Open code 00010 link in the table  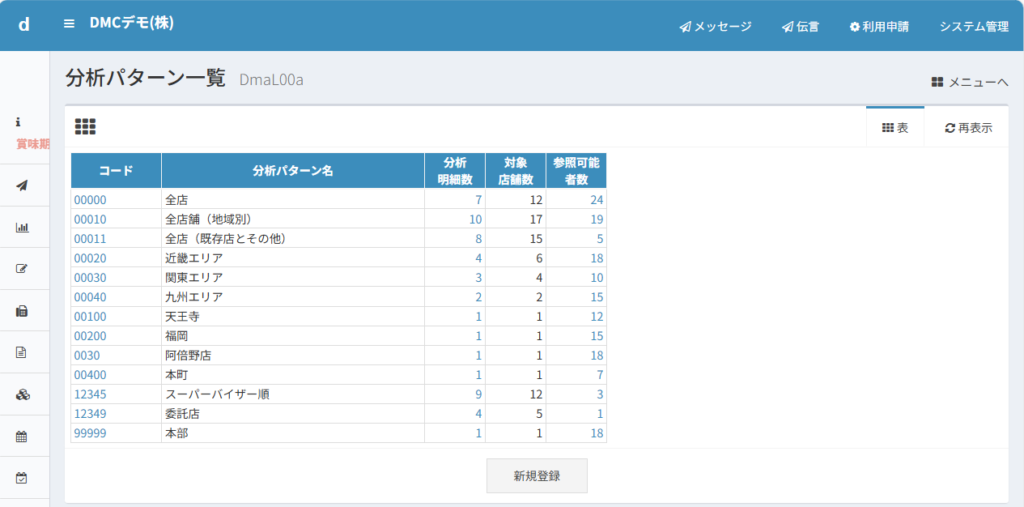tap(90, 219)
